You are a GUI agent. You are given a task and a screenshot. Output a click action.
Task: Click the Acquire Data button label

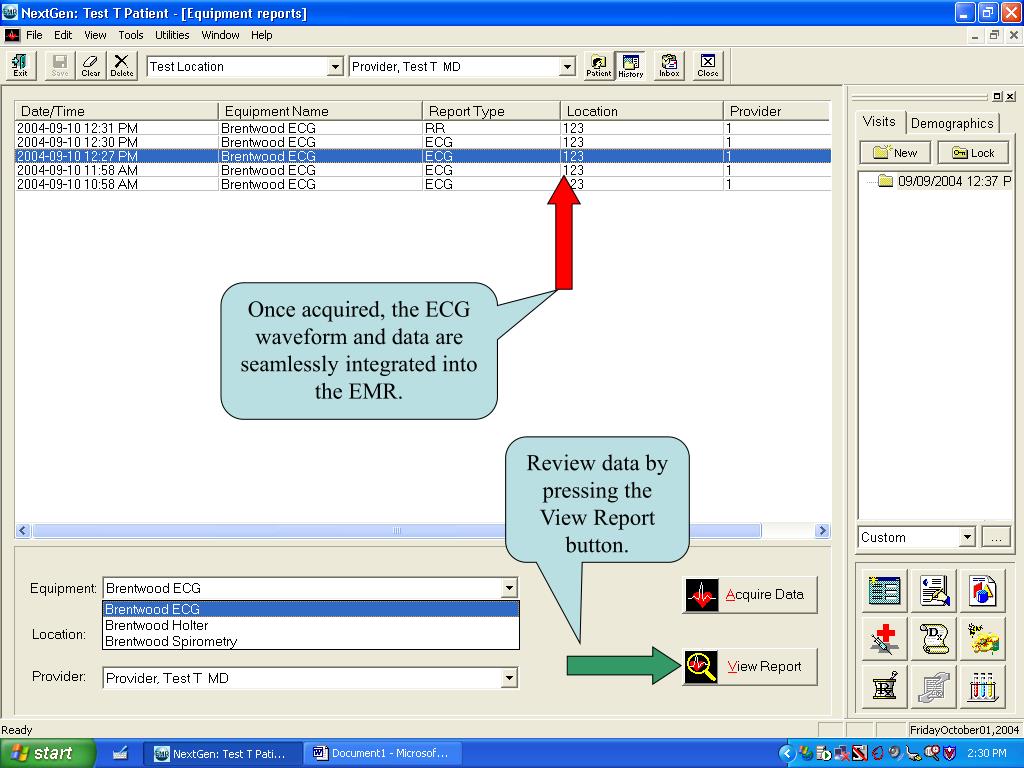click(764, 595)
